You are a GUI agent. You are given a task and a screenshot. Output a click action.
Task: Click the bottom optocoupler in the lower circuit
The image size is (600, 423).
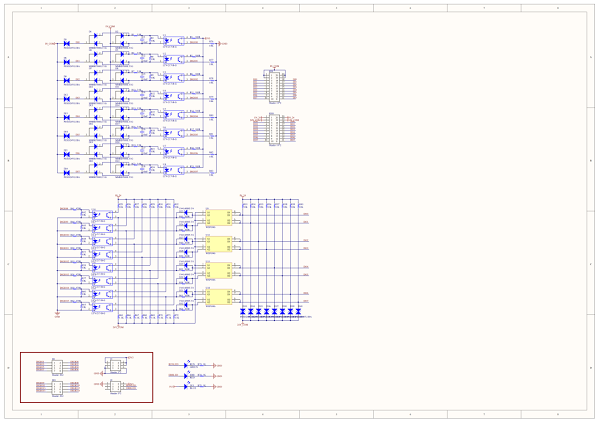tap(103, 307)
